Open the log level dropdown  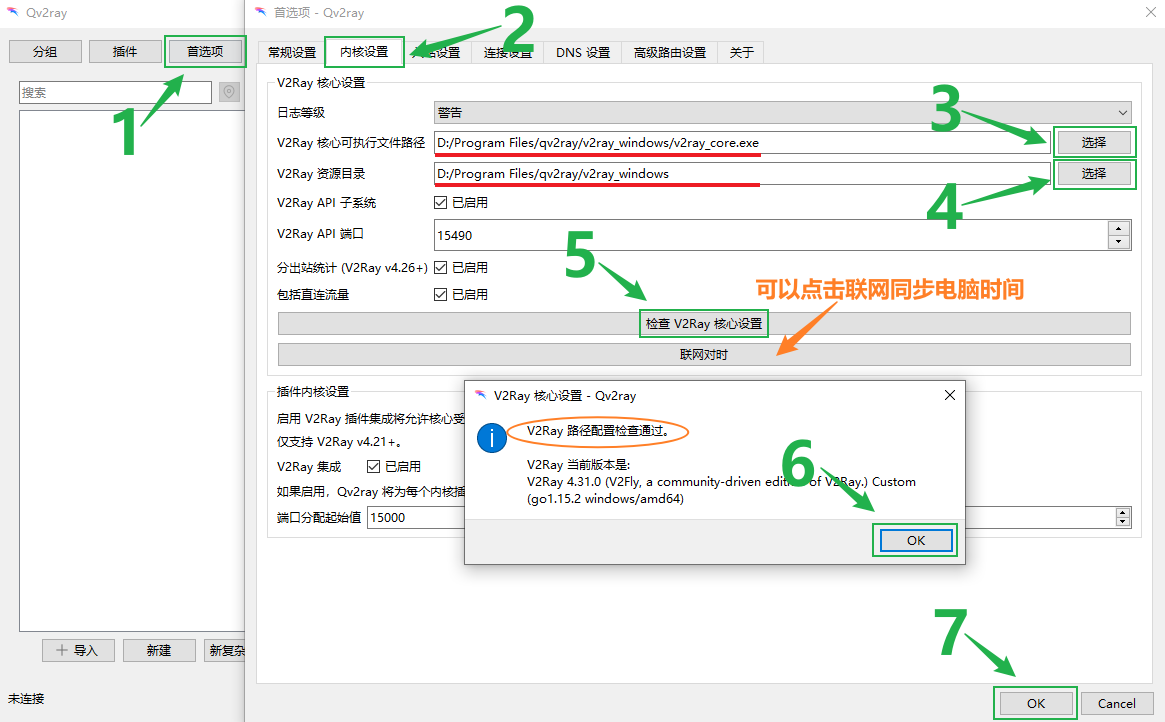[x=782, y=113]
